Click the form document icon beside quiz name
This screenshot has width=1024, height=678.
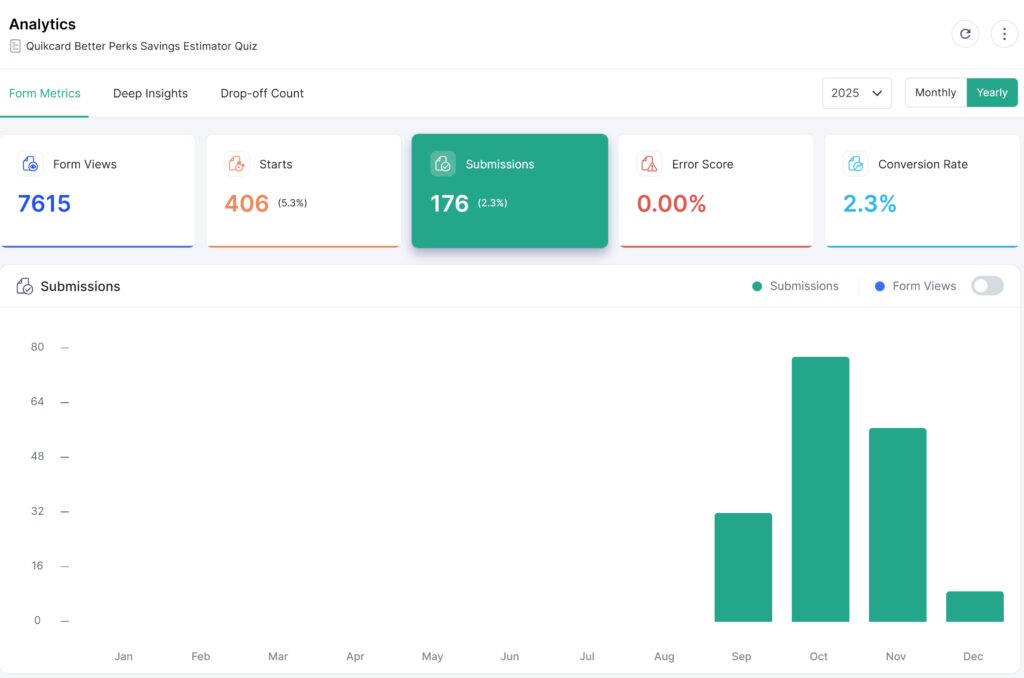click(x=15, y=46)
